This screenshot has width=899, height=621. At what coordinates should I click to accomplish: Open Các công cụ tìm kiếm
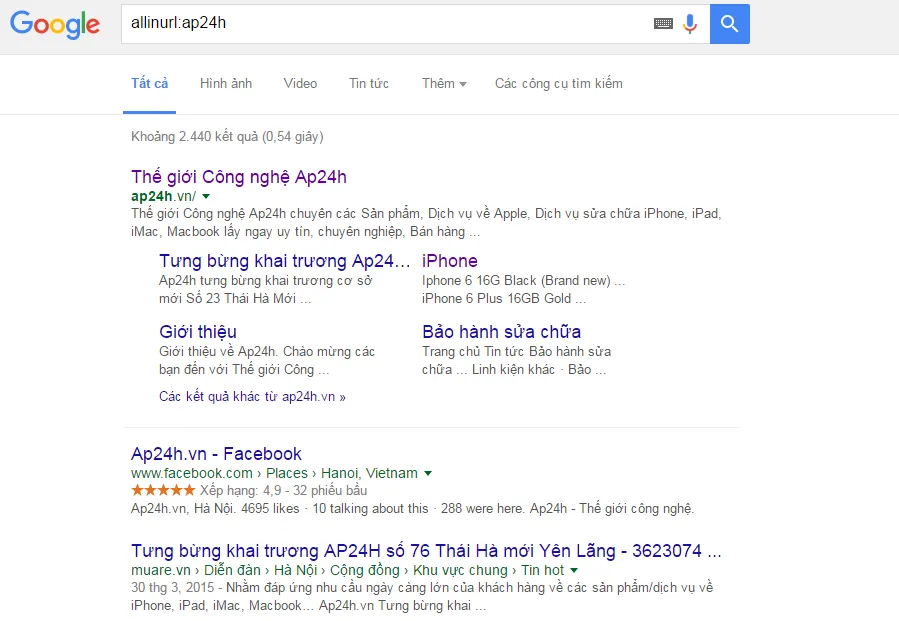[x=558, y=84]
